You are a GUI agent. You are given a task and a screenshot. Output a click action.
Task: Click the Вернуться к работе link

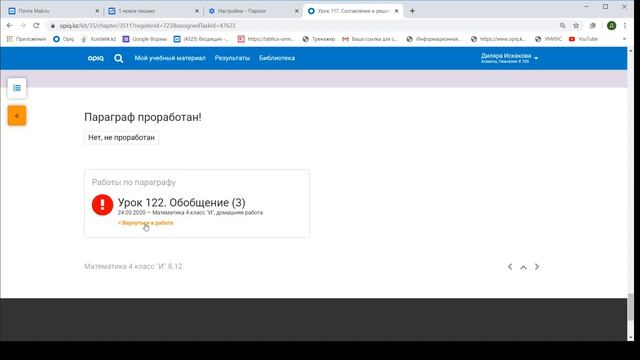point(146,223)
